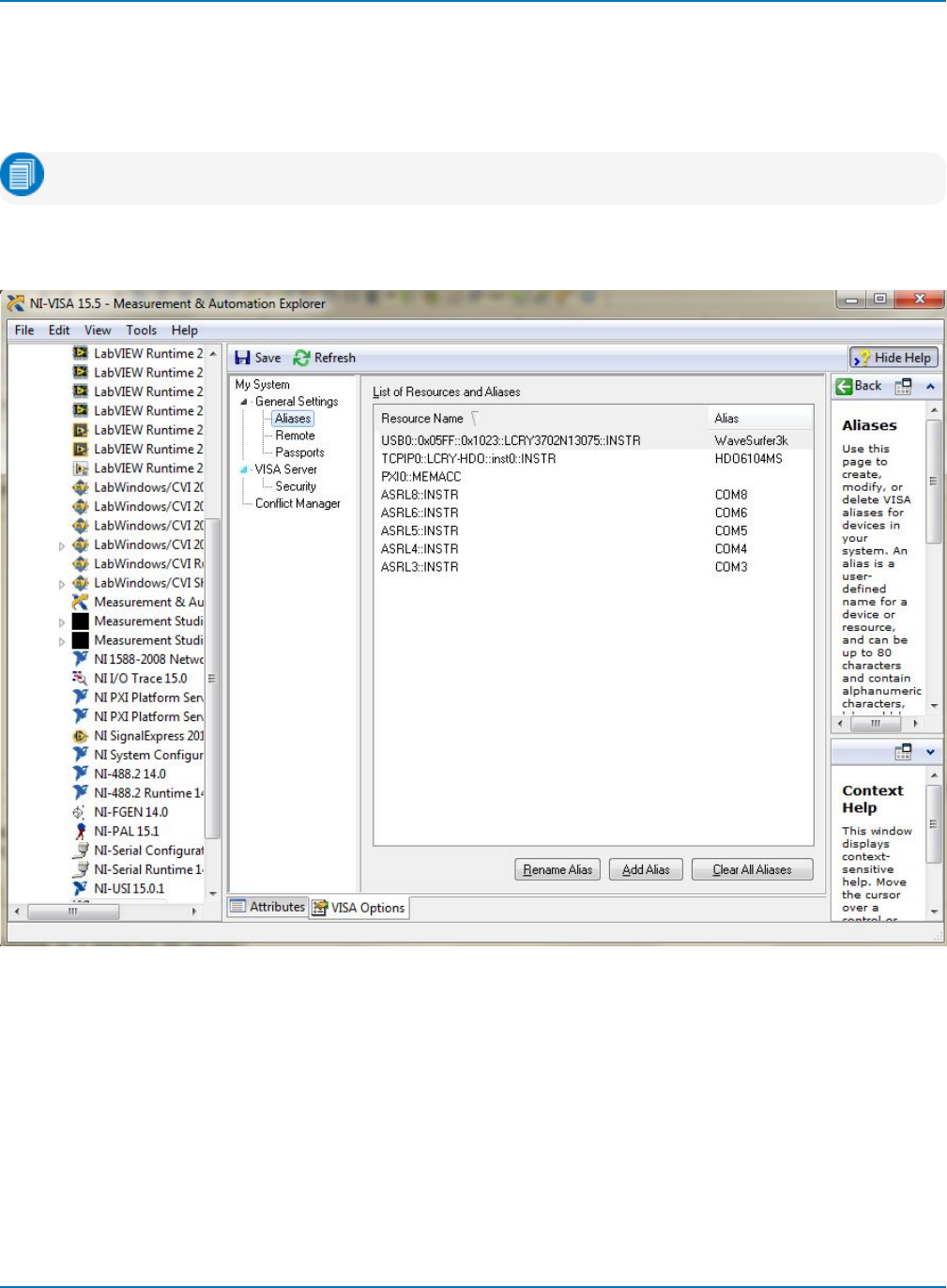Click the VISA Options tab icon
The width and height of the screenshot is (947, 1288).
(320, 908)
